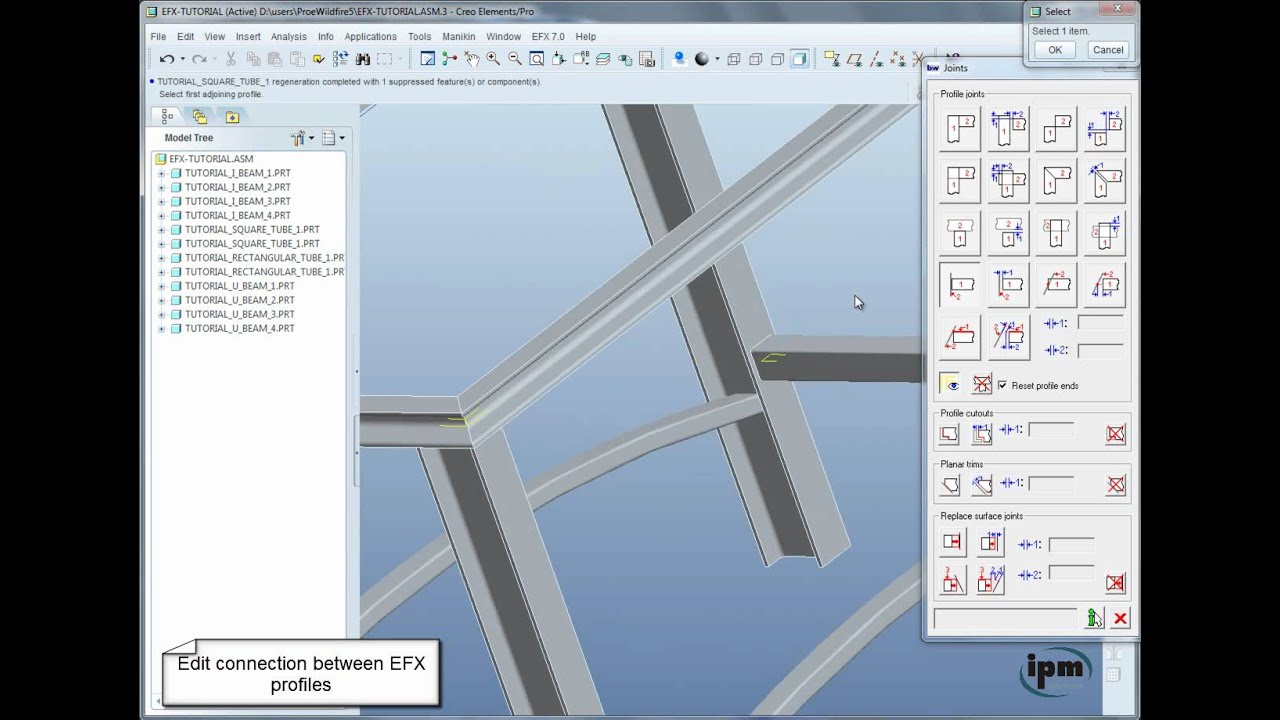Select the T-joint with offset icon
This screenshot has width=1280, height=720.
[1008, 233]
